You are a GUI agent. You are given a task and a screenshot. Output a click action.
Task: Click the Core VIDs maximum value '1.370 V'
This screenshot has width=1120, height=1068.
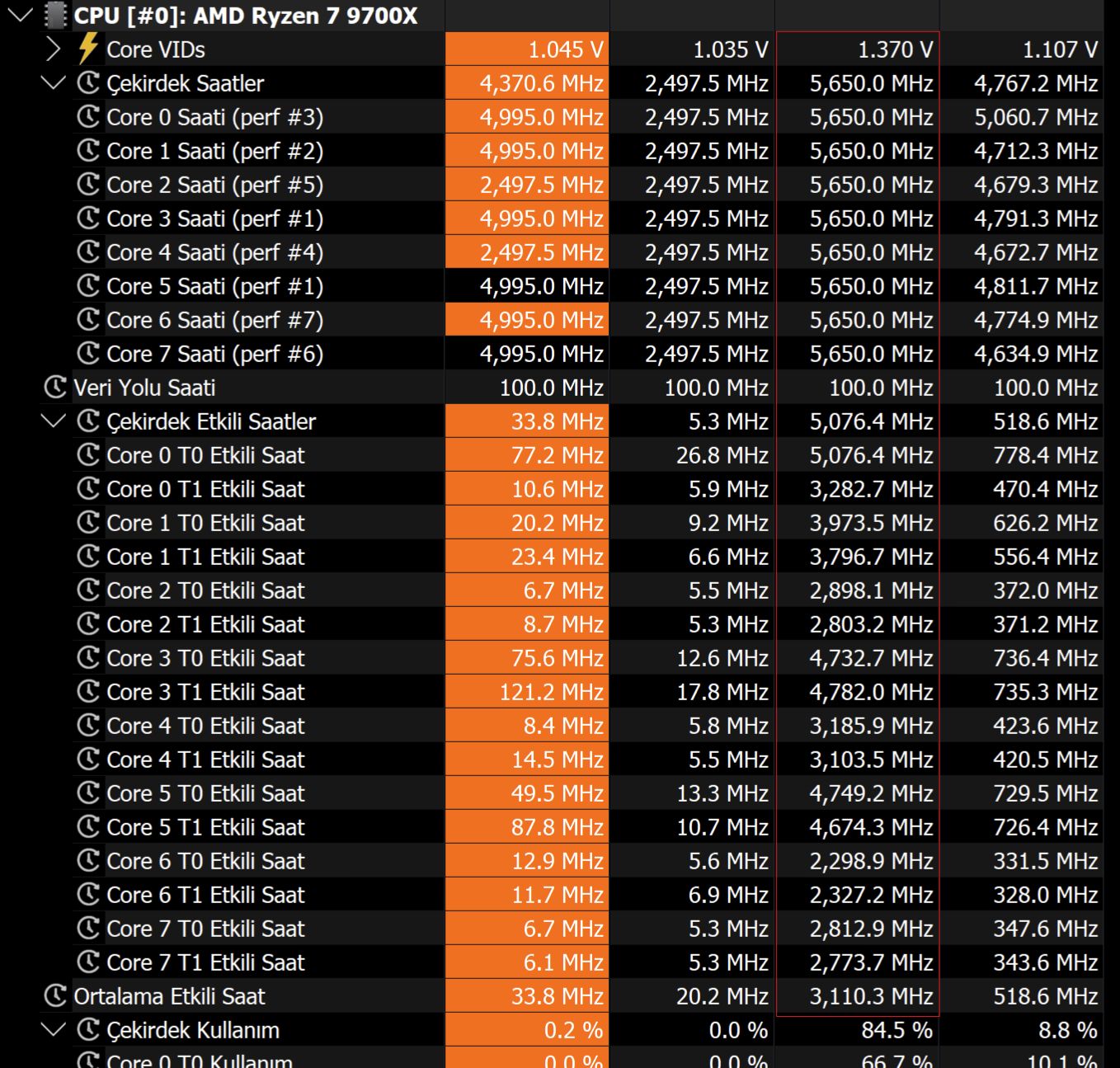[x=896, y=49]
